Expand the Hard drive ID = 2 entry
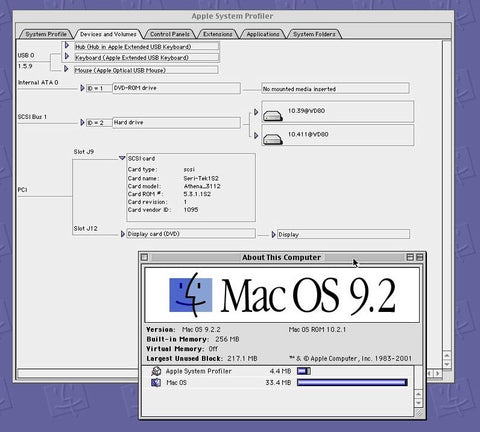Screen dimensions: 480x432 click(82, 122)
